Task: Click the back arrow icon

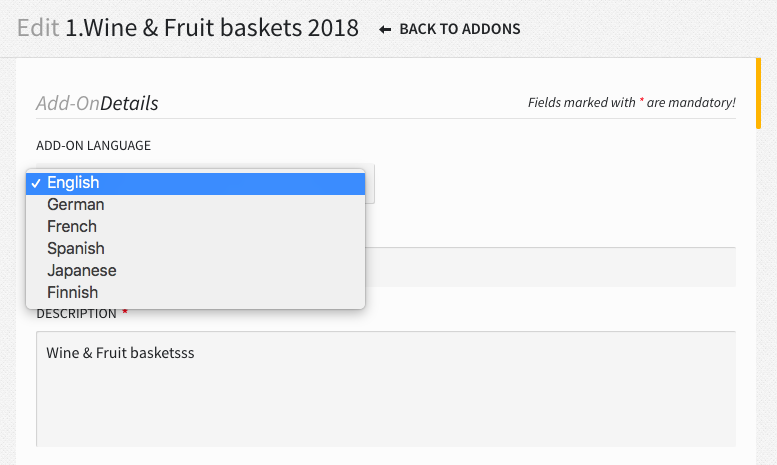Action: [x=385, y=29]
